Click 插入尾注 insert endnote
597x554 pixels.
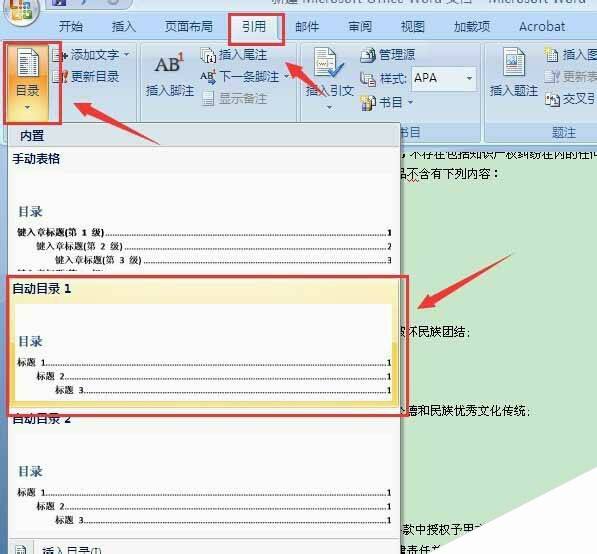[234, 55]
